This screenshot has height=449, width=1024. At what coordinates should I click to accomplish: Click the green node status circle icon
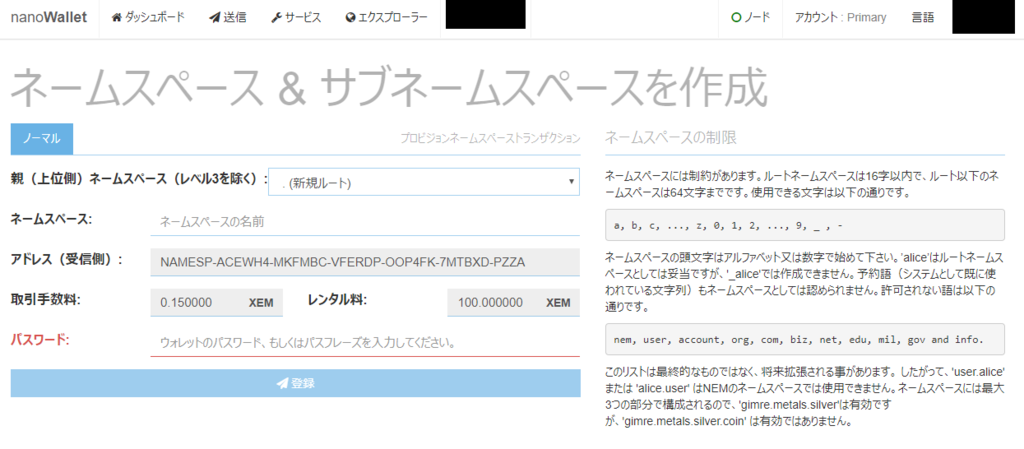[736, 18]
